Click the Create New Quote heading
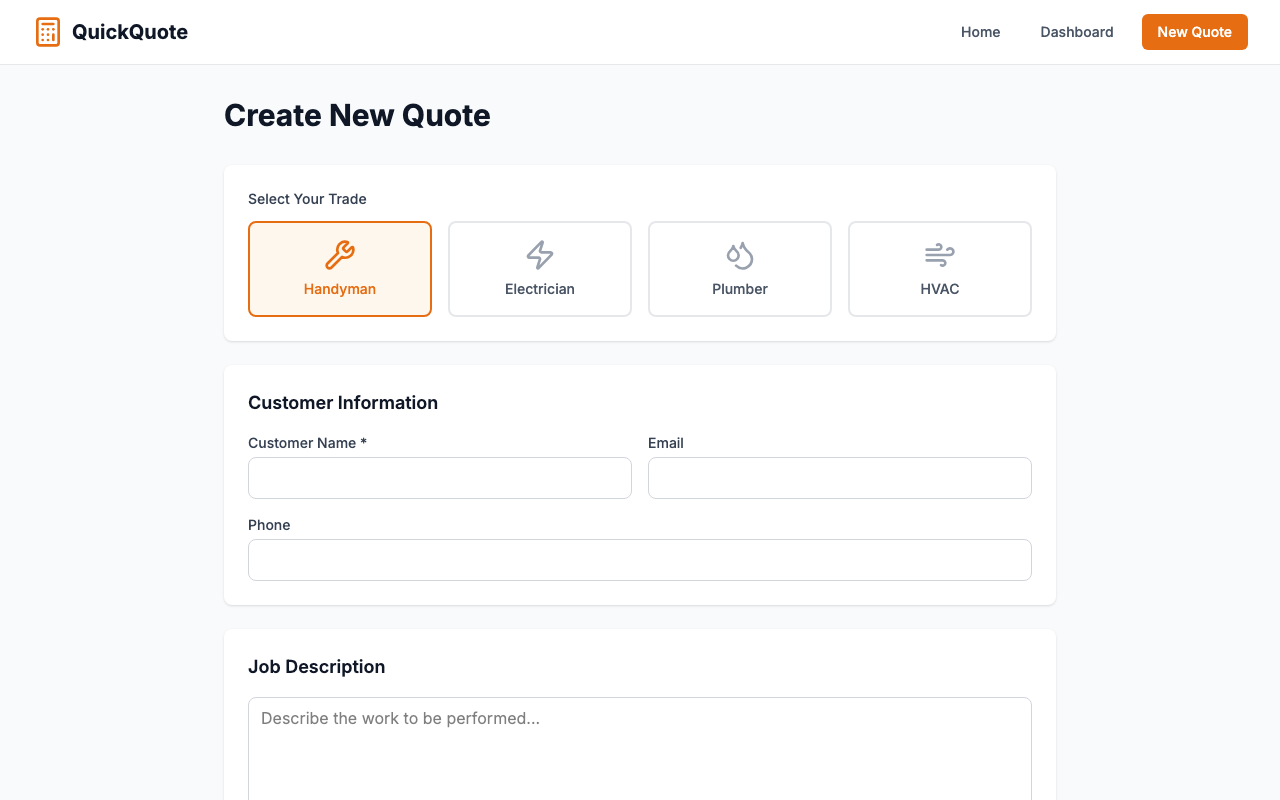This screenshot has width=1280, height=800. (x=357, y=115)
